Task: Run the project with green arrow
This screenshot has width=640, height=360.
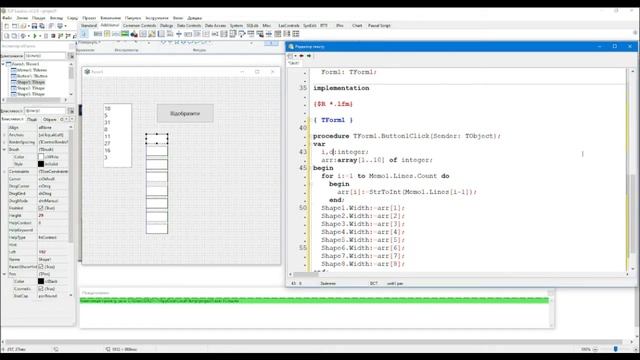Action: [35, 36]
